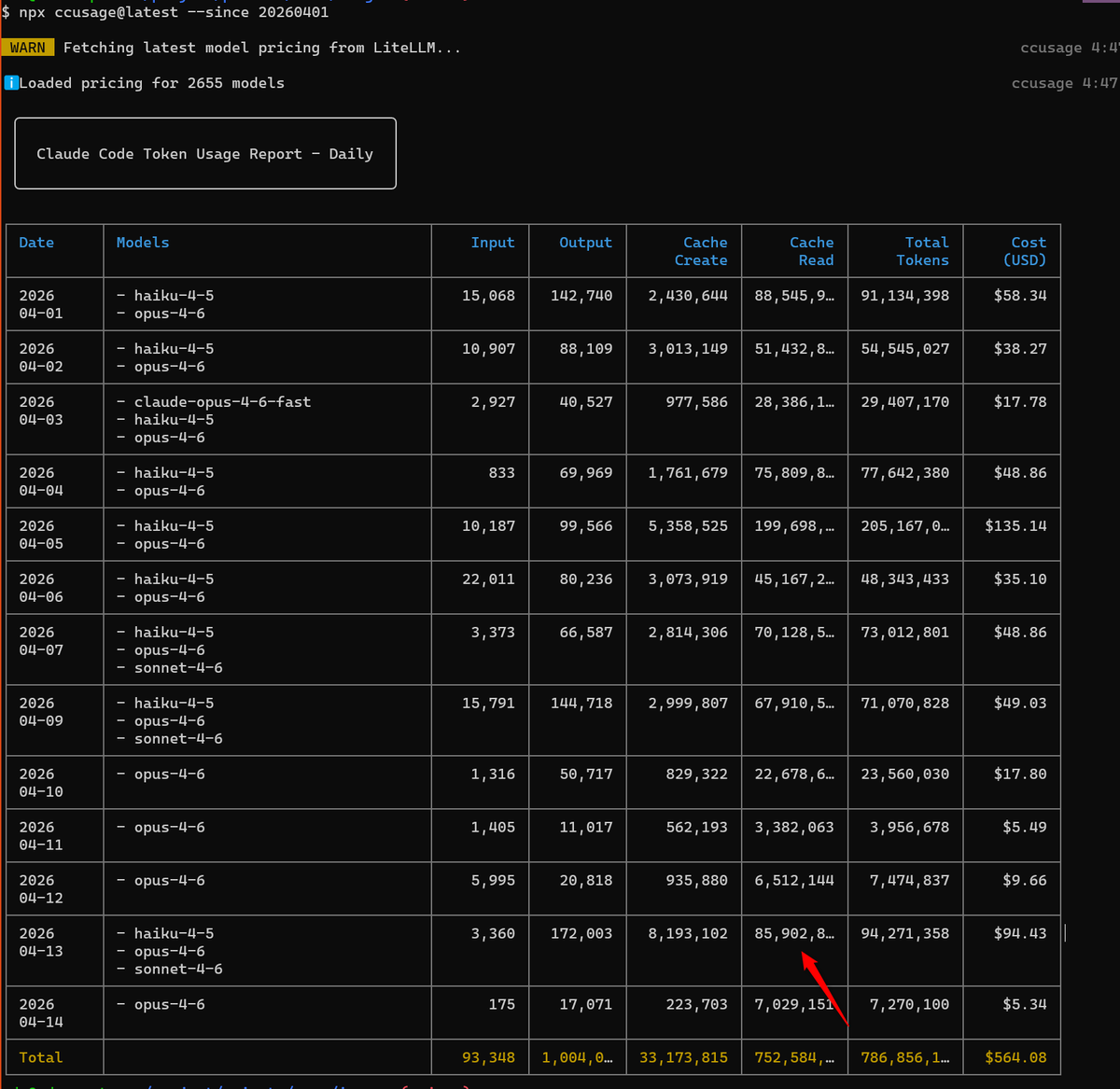The width and height of the screenshot is (1120, 1089).
Task: Click the Models column header
Action: coord(143,243)
